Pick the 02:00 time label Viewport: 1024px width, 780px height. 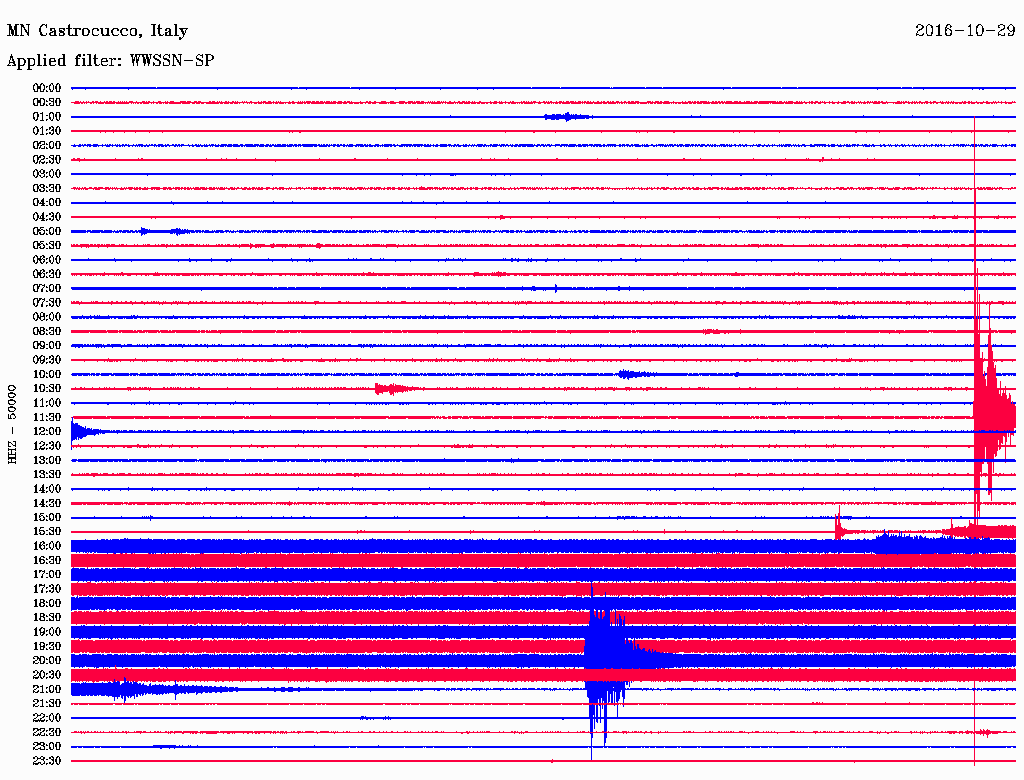(47, 145)
